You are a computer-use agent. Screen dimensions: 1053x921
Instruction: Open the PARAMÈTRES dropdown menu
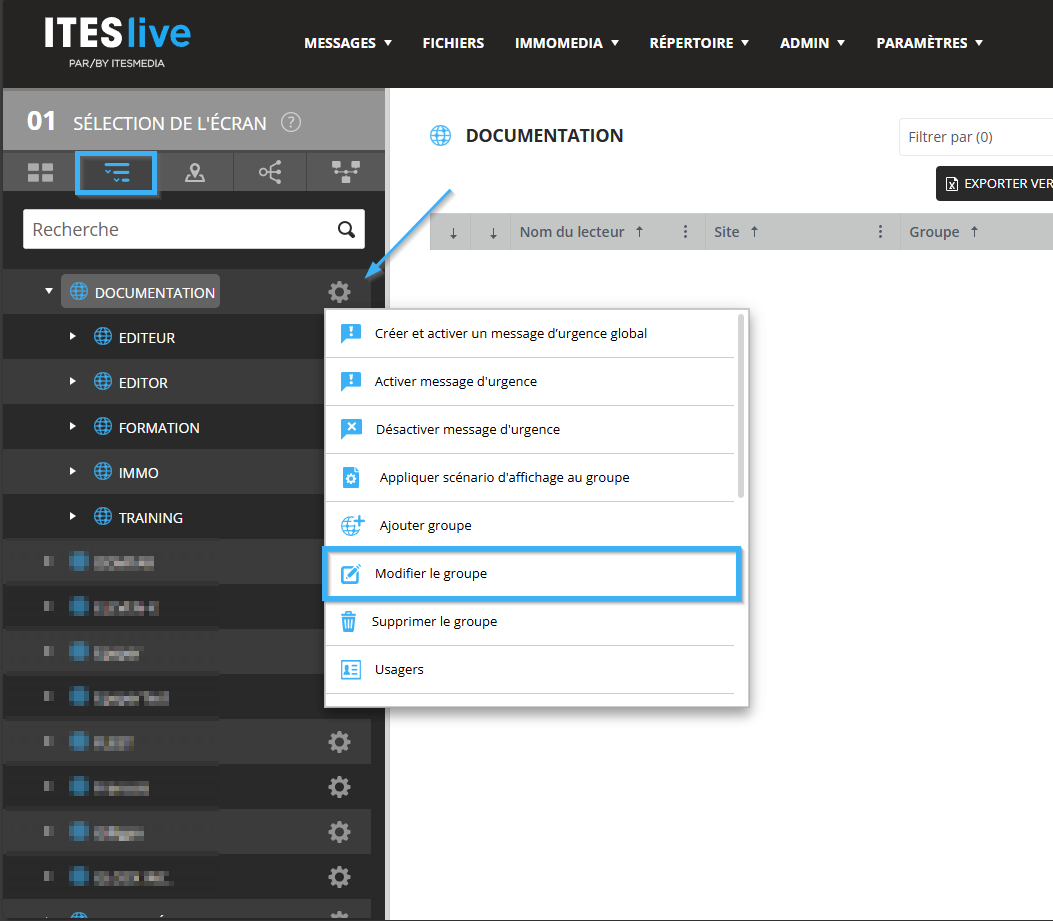929,43
